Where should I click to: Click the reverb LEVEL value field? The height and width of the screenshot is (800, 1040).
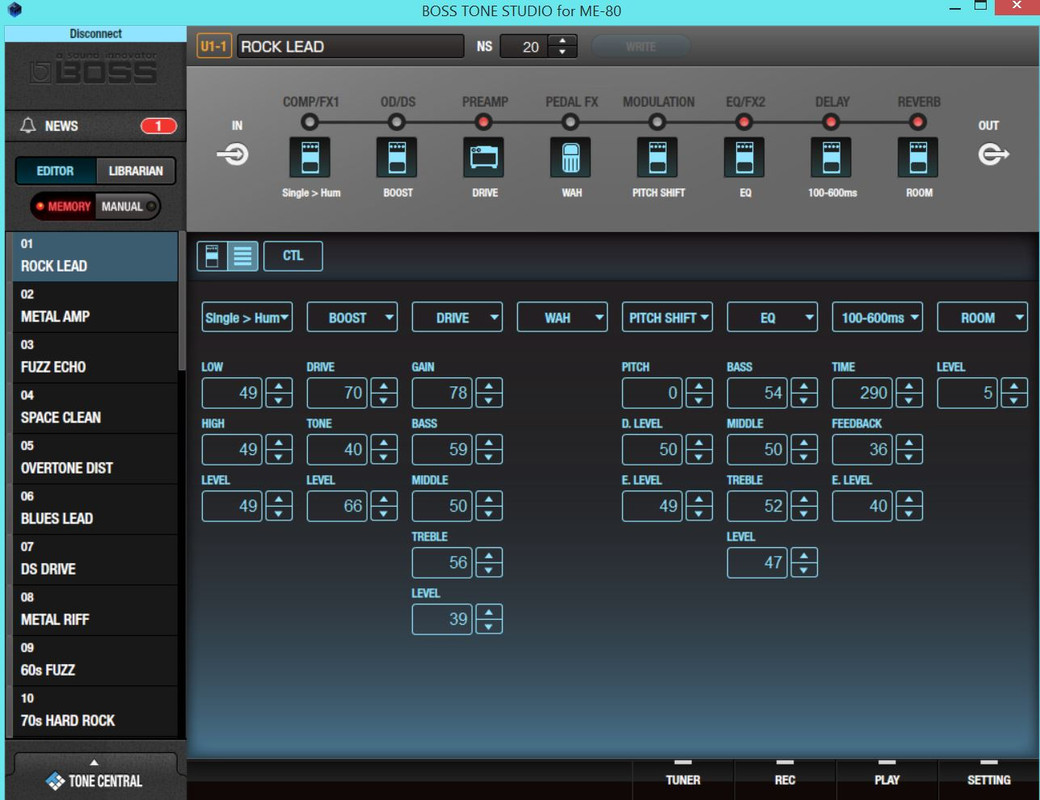967,393
